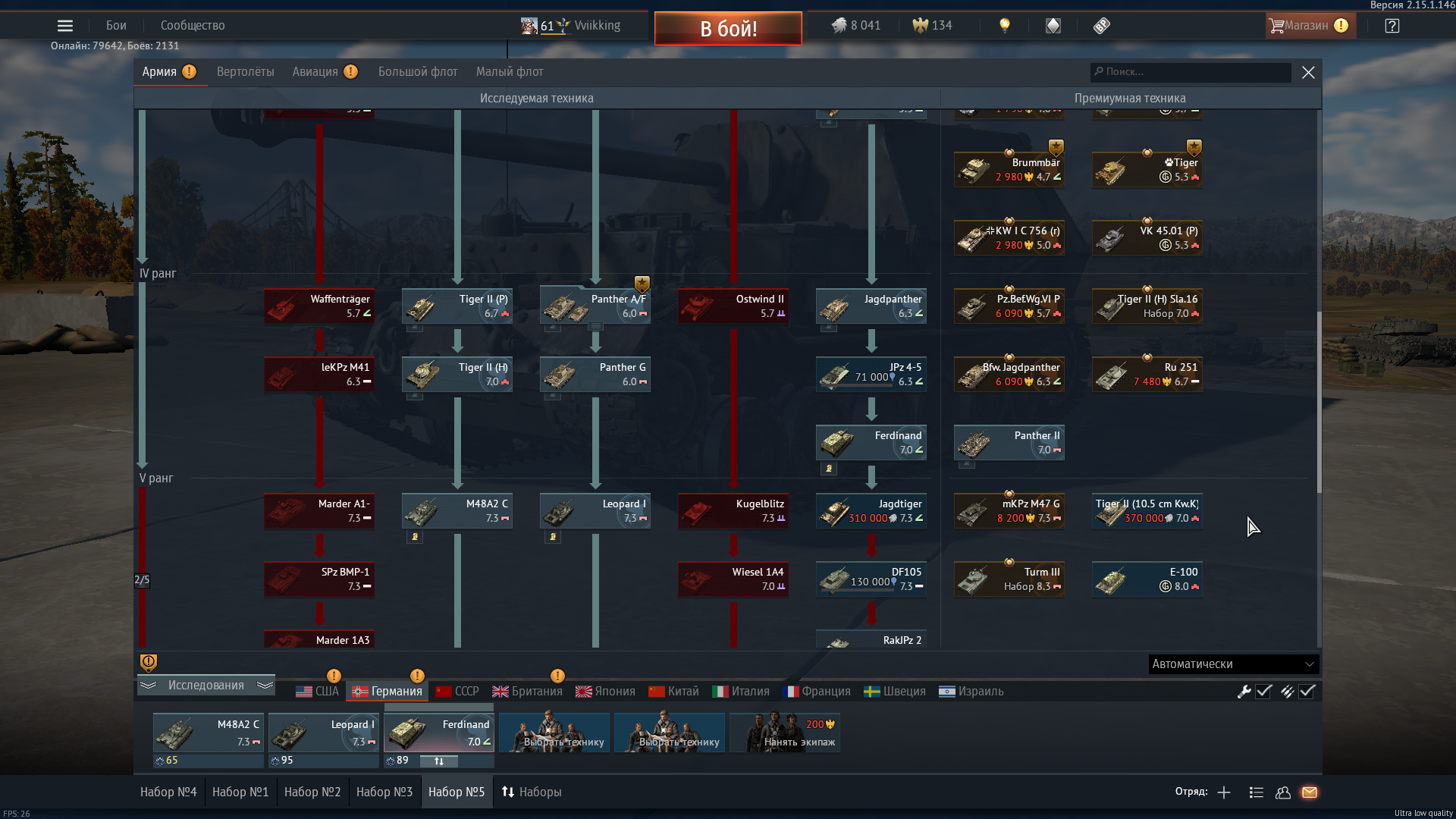Image resolution: width=1456 pixels, height=819 pixels.
Task: Open the Сообщество menu
Action: (x=193, y=26)
